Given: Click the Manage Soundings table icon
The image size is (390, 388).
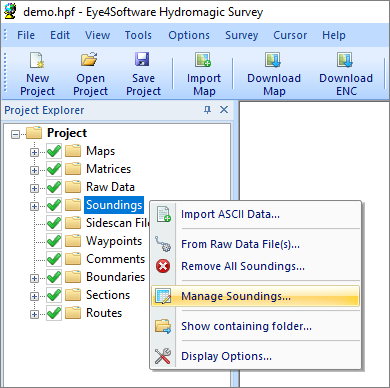Looking at the screenshot, I should coord(163,296).
